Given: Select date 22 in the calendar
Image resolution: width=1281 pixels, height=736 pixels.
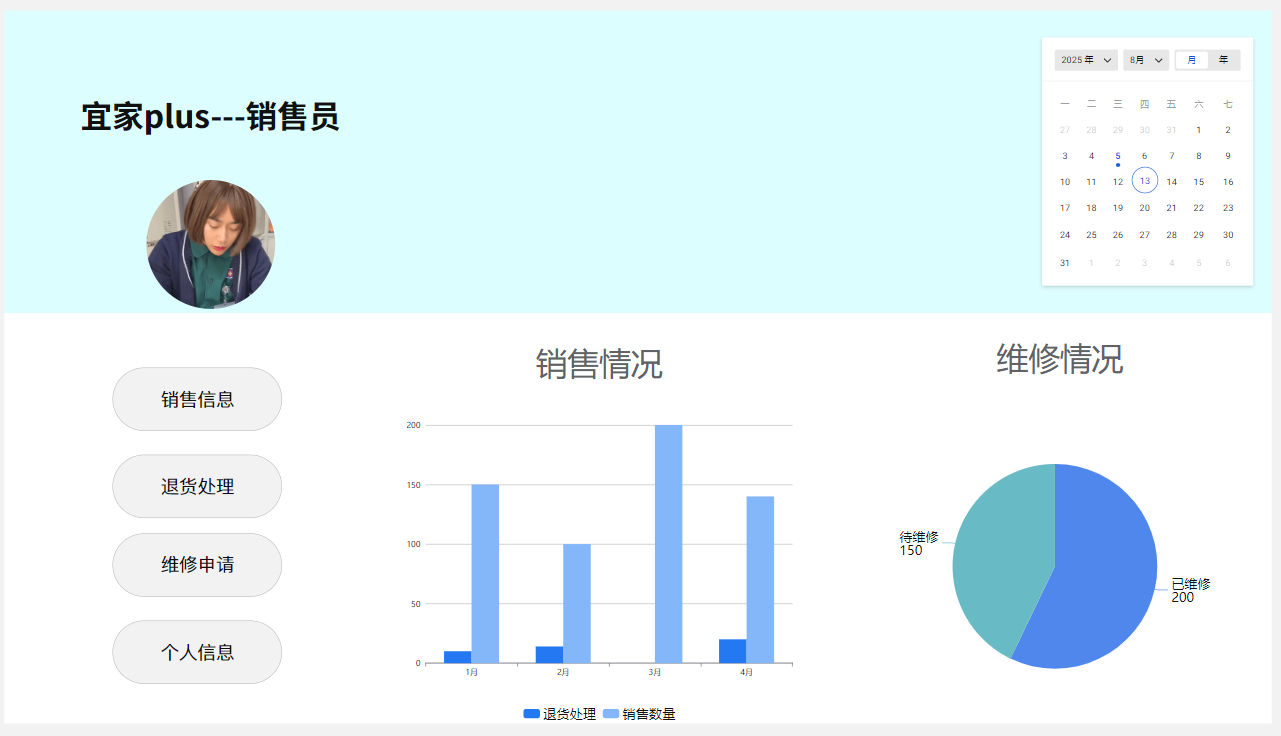Looking at the screenshot, I should pos(1198,208).
